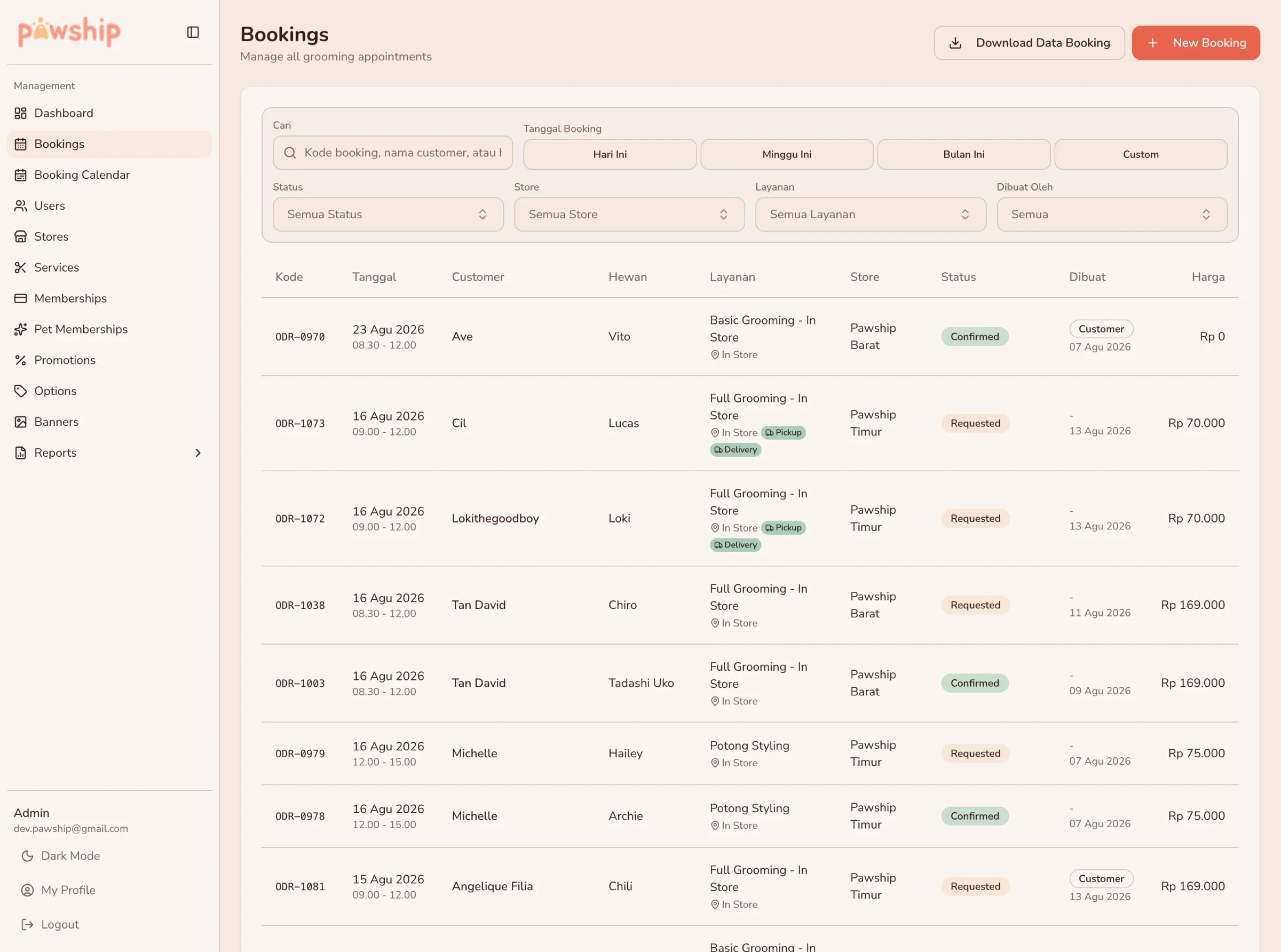The width and height of the screenshot is (1281, 952).
Task: Click the Dark Mode moon icon
Action: (x=27, y=856)
